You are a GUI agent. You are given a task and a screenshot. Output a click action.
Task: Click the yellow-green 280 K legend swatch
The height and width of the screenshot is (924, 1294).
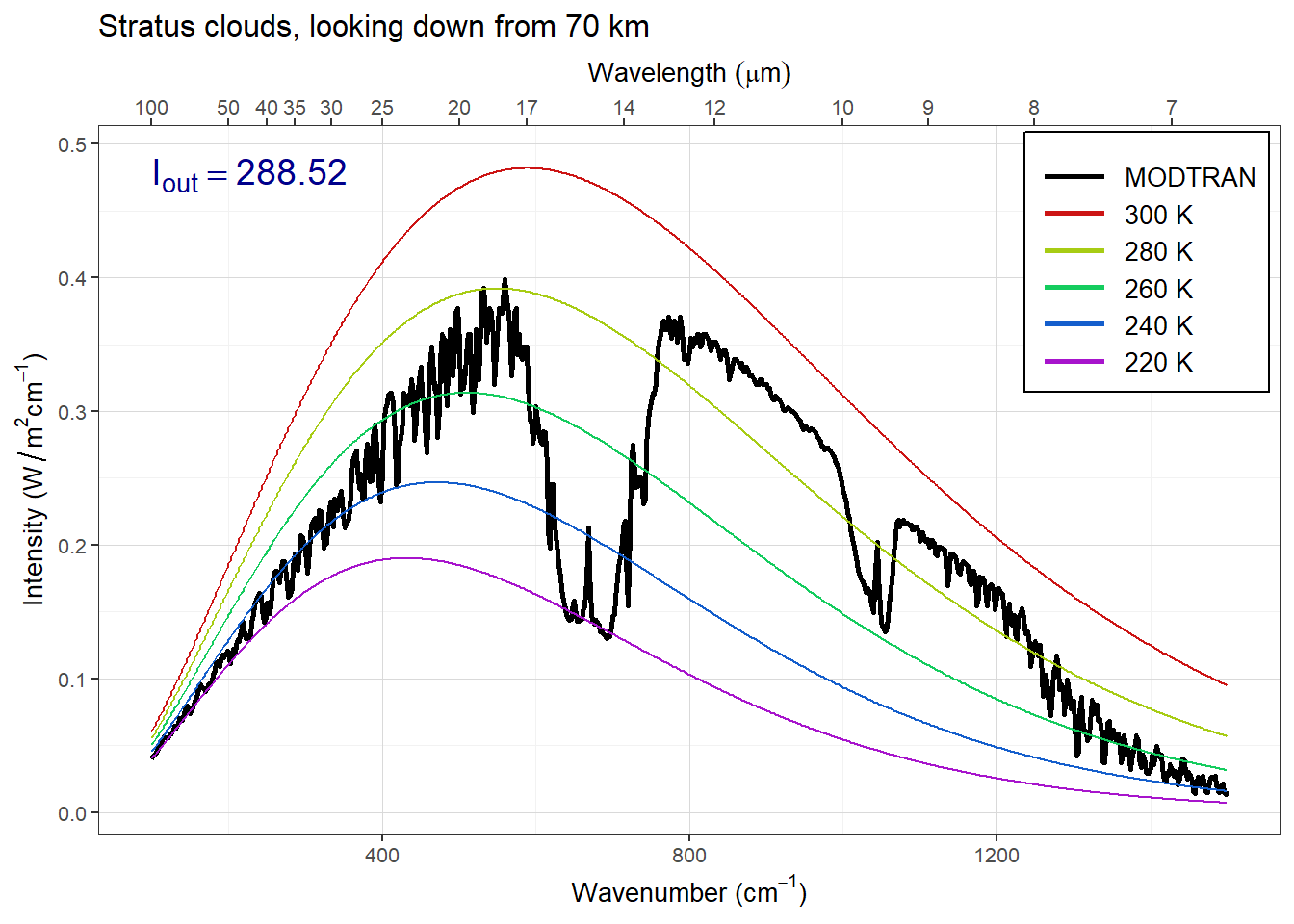[x=1074, y=251]
